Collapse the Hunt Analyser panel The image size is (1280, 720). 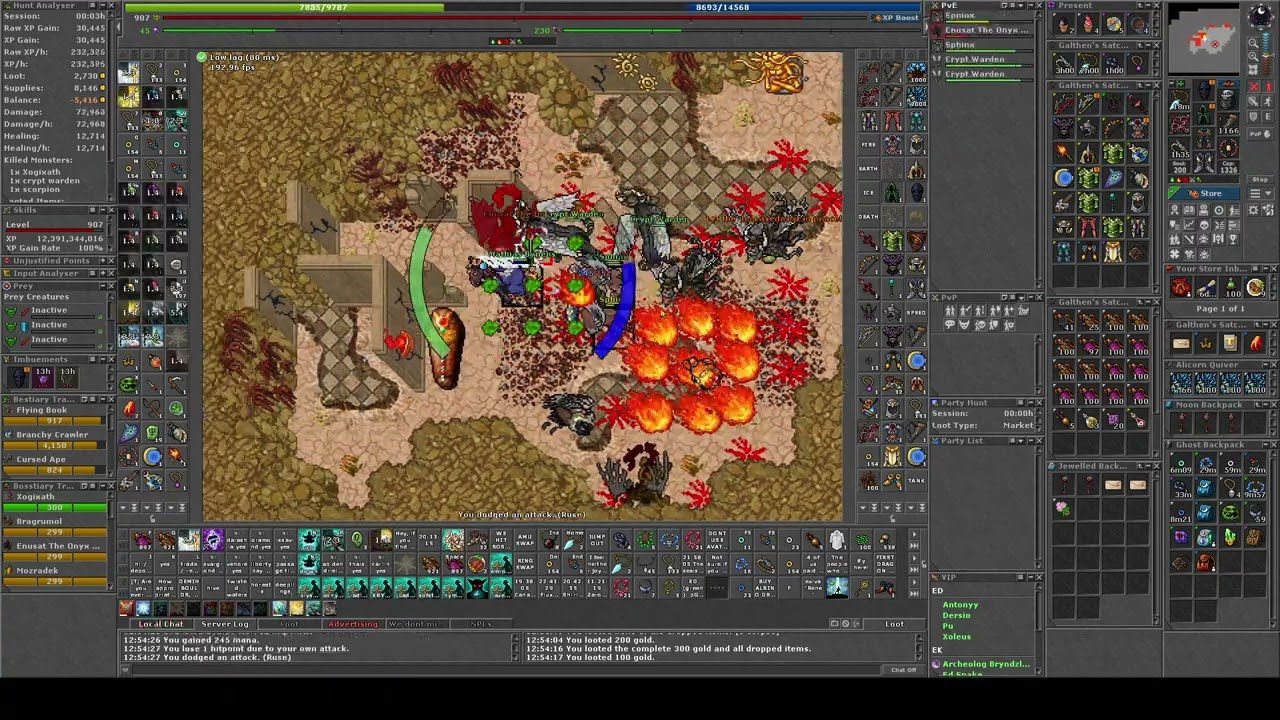(x=103, y=5)
